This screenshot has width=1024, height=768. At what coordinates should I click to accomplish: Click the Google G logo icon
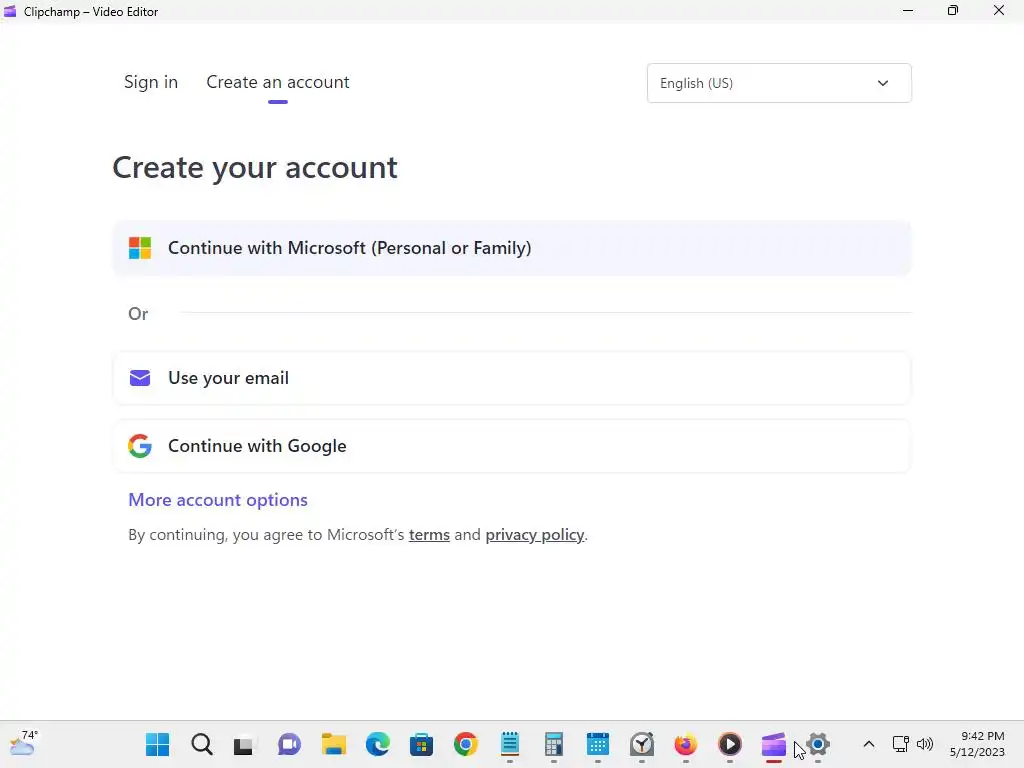(x=140, y=446)
